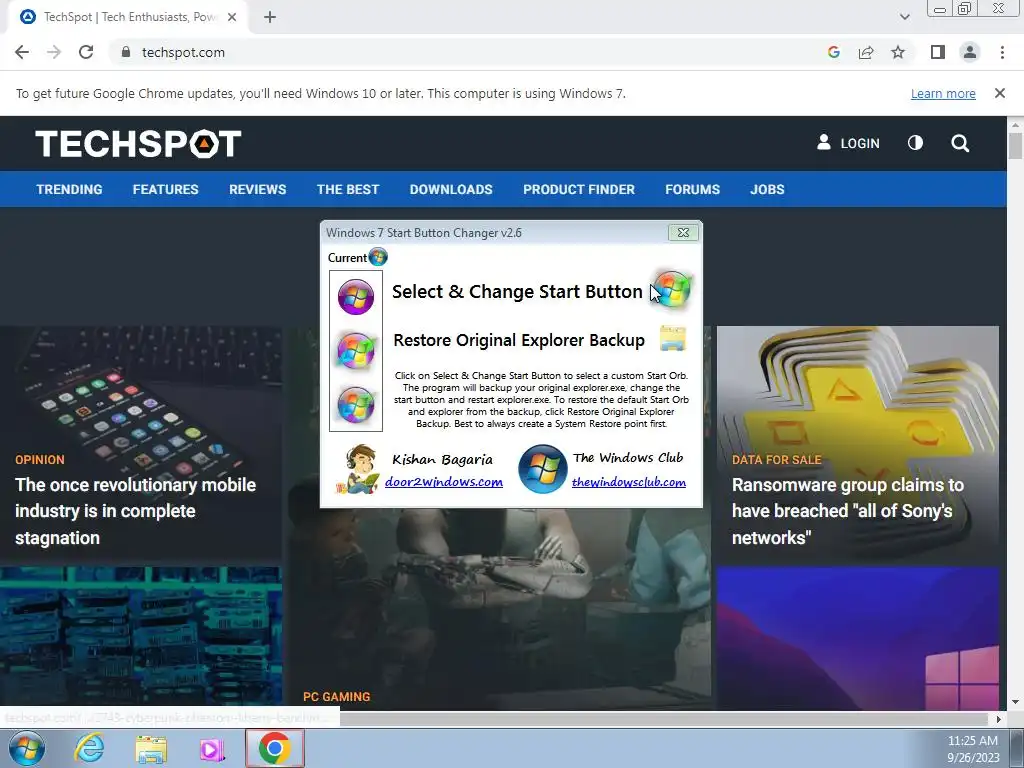This screenshot has height=768, width=1024.
Task: Select the bottom start orb sample
Action: click(x=356, y=404)
